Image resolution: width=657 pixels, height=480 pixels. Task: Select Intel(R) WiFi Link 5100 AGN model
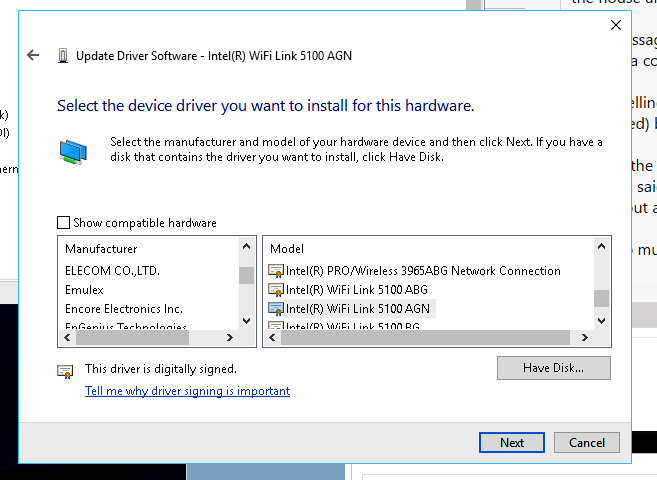click(x=357, y=309)
